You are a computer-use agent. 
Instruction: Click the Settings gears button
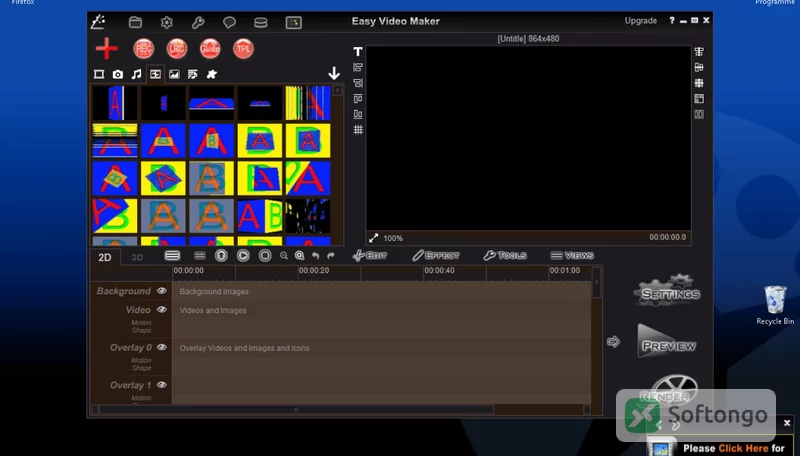(667, 290)
